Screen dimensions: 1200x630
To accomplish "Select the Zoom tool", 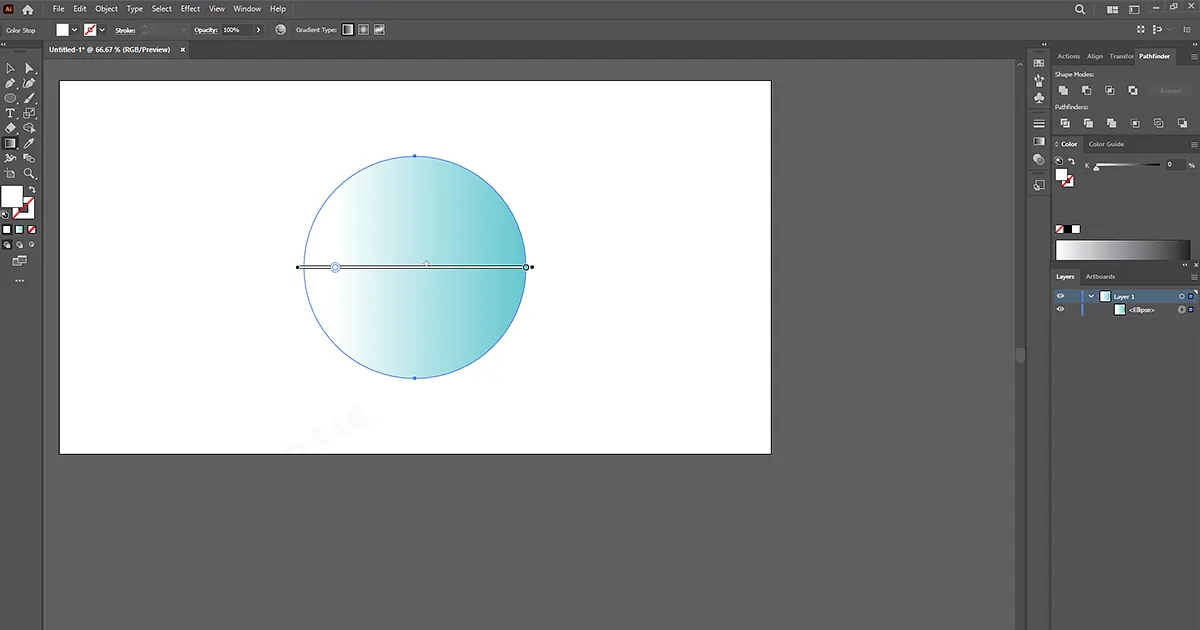I will (x=29, y=173).
